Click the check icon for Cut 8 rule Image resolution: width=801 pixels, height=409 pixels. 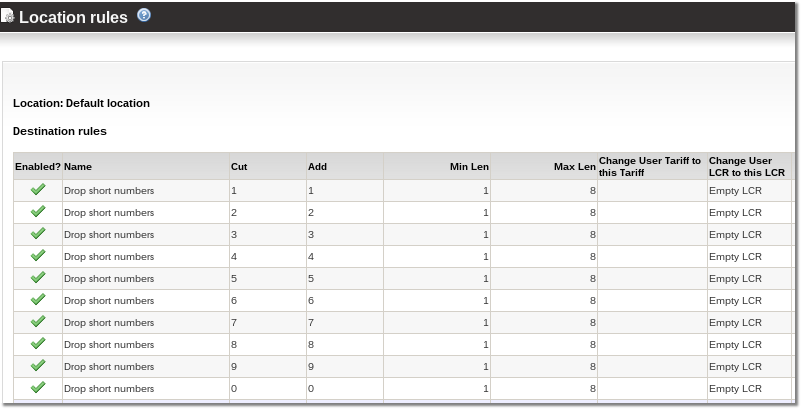38,343
